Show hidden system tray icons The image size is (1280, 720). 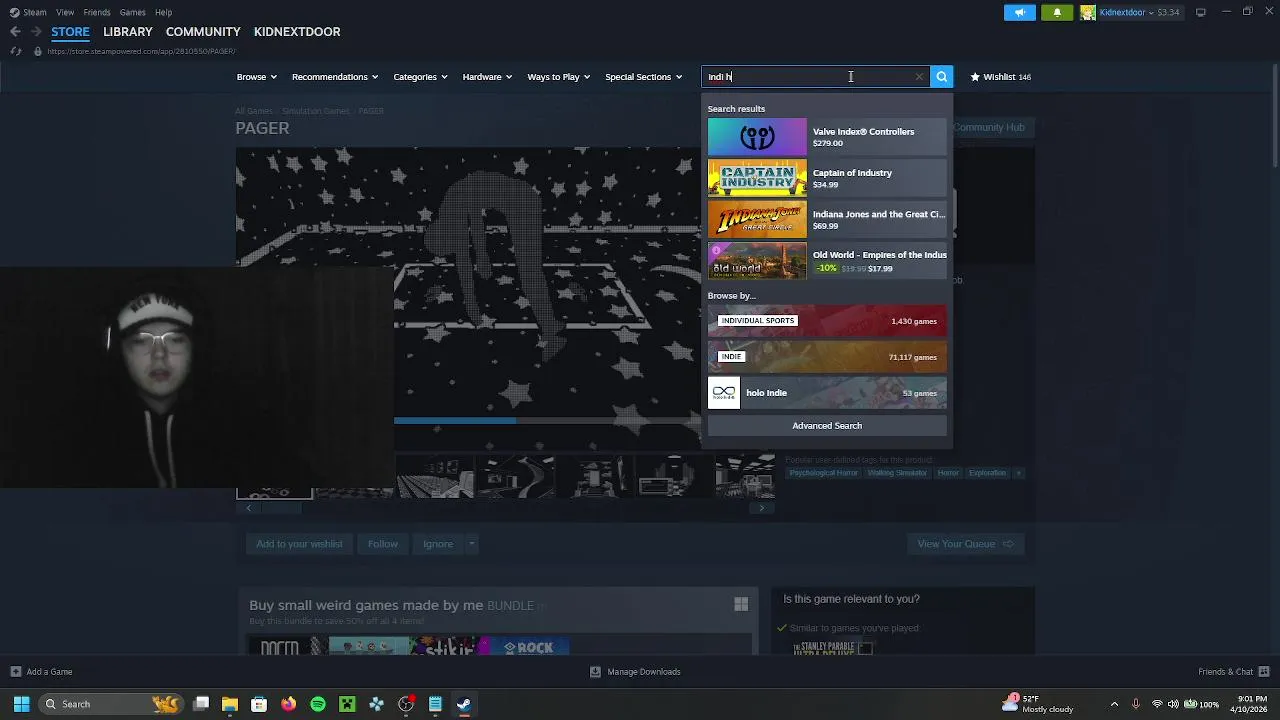tap(1114, 704)
